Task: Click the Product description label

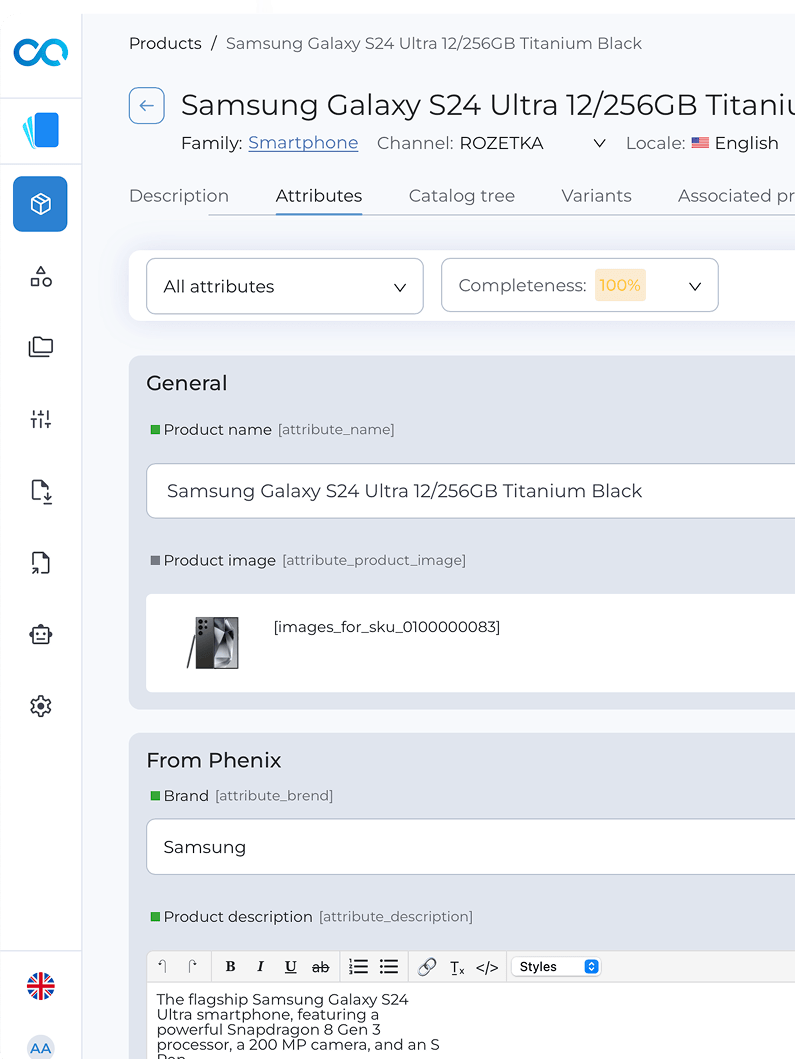Action: point(238,916)
